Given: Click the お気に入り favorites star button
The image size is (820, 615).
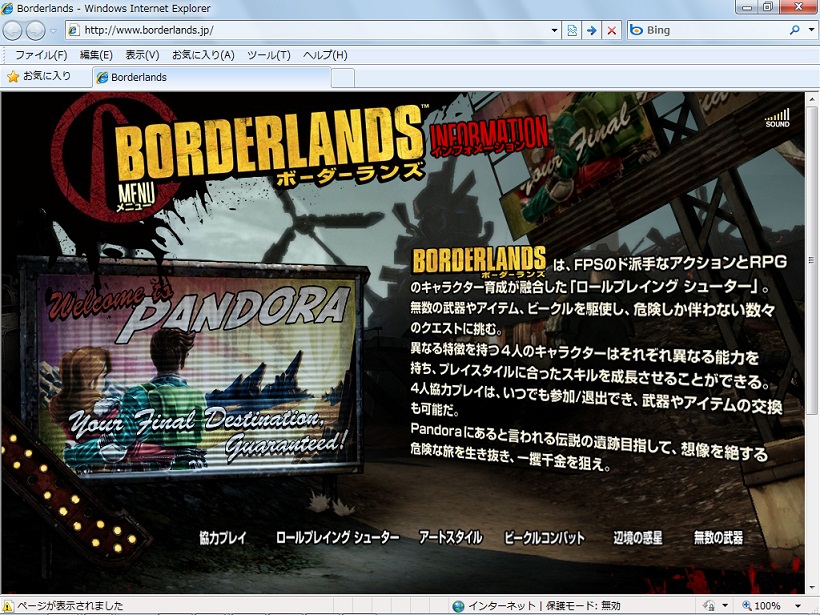Looking at the screenshot, I should point(39,76).
